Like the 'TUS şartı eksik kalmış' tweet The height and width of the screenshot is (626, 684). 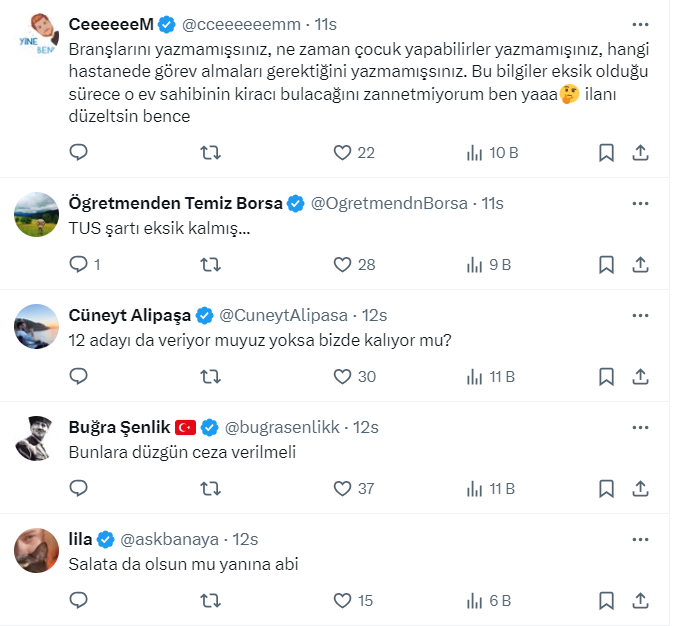point(343,265)
